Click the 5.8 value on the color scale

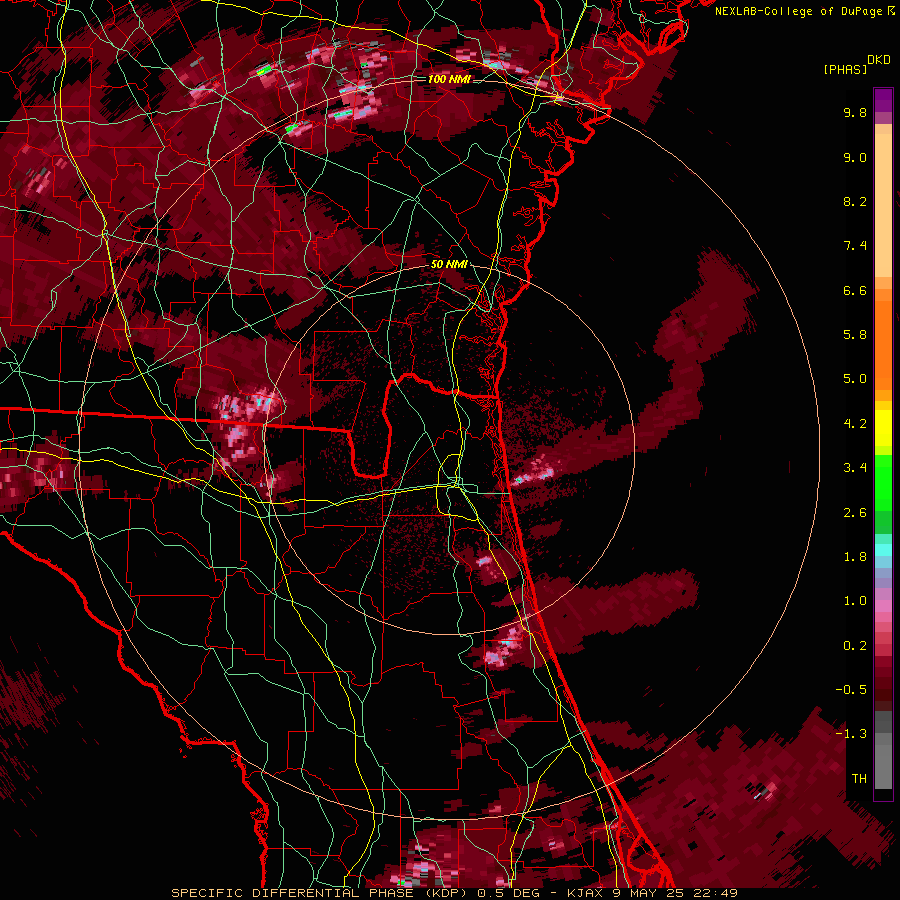[x=855, y=335]
